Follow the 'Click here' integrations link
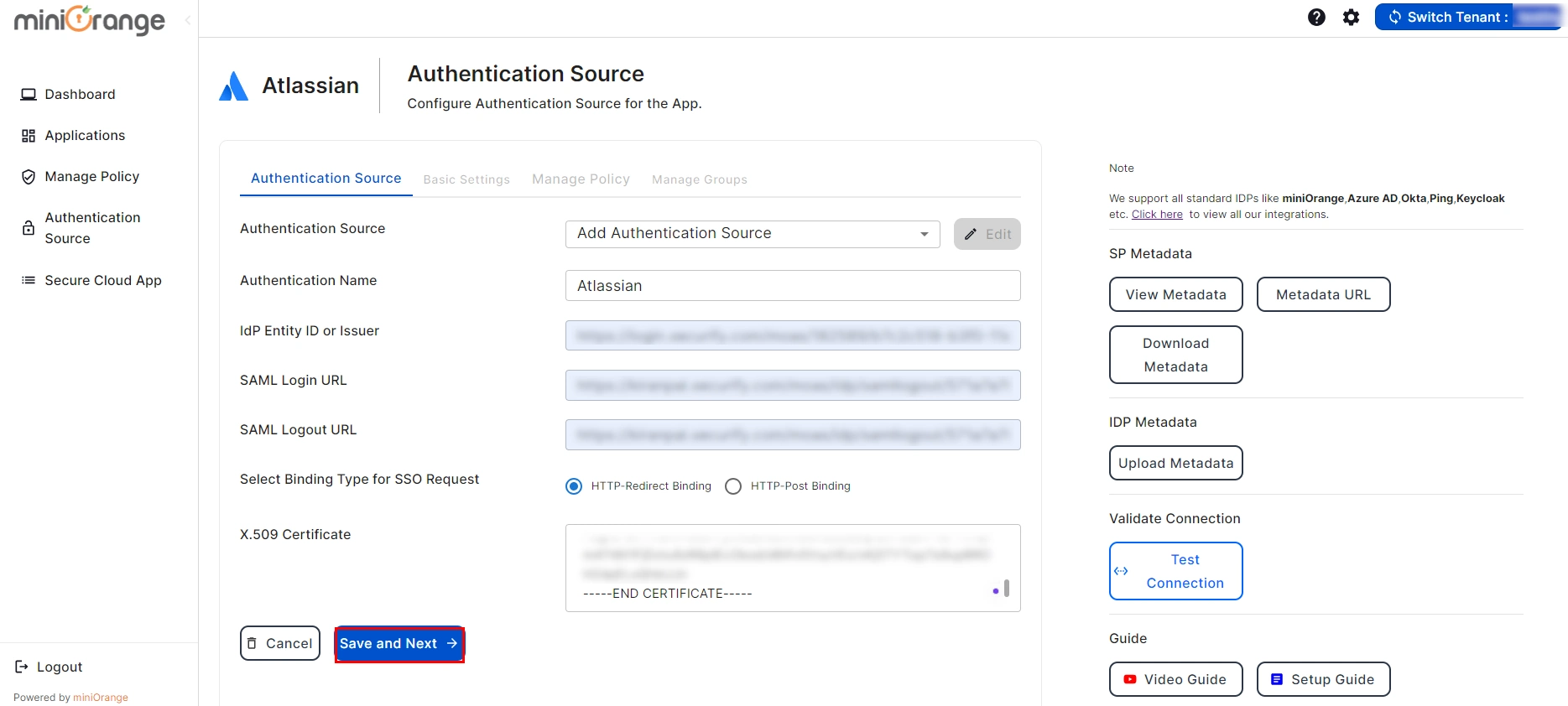1568x706 pixels. coord(1157,215)
